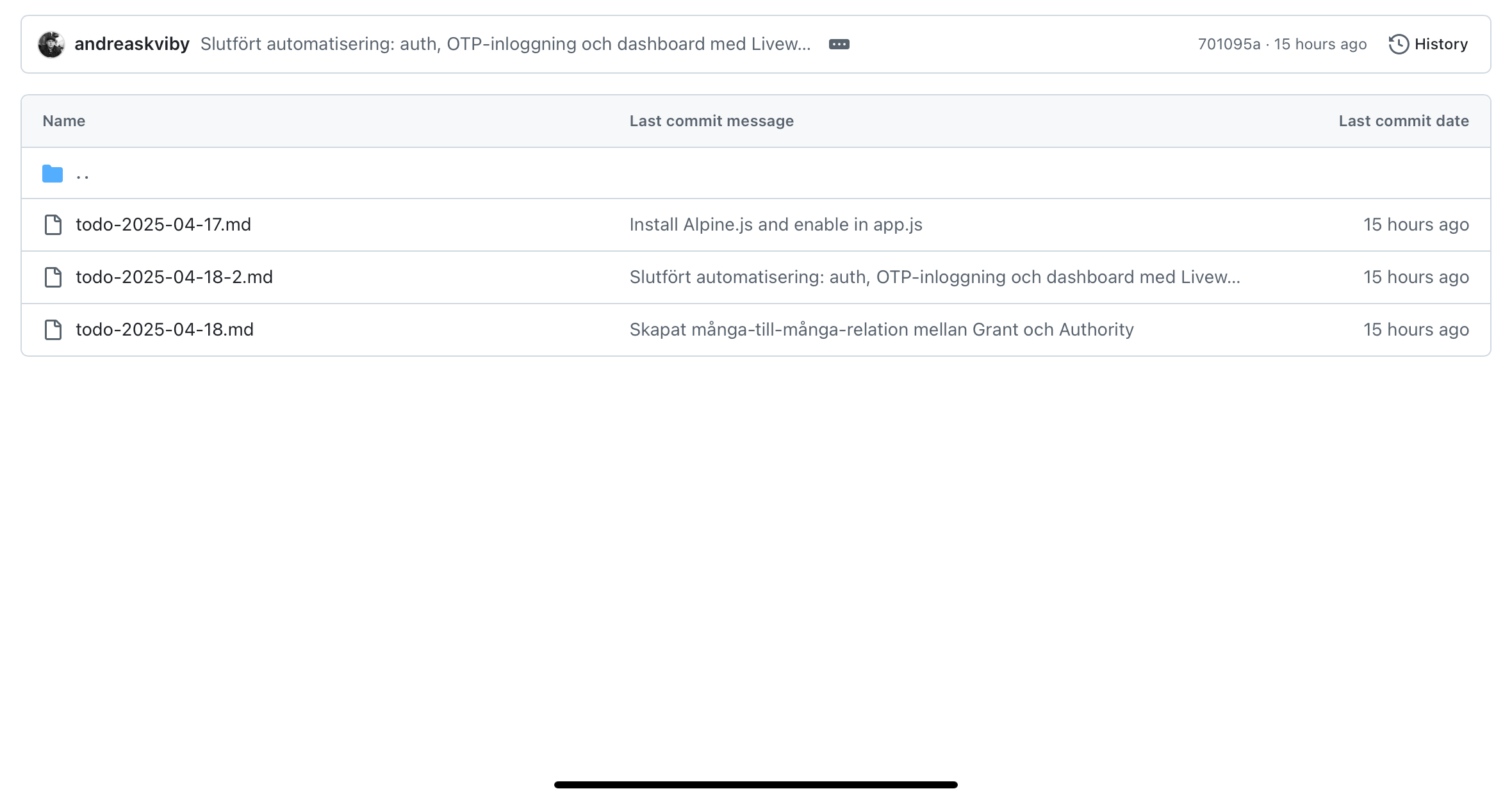Click the header commit message Slutfört automatisering

[505, 44]
